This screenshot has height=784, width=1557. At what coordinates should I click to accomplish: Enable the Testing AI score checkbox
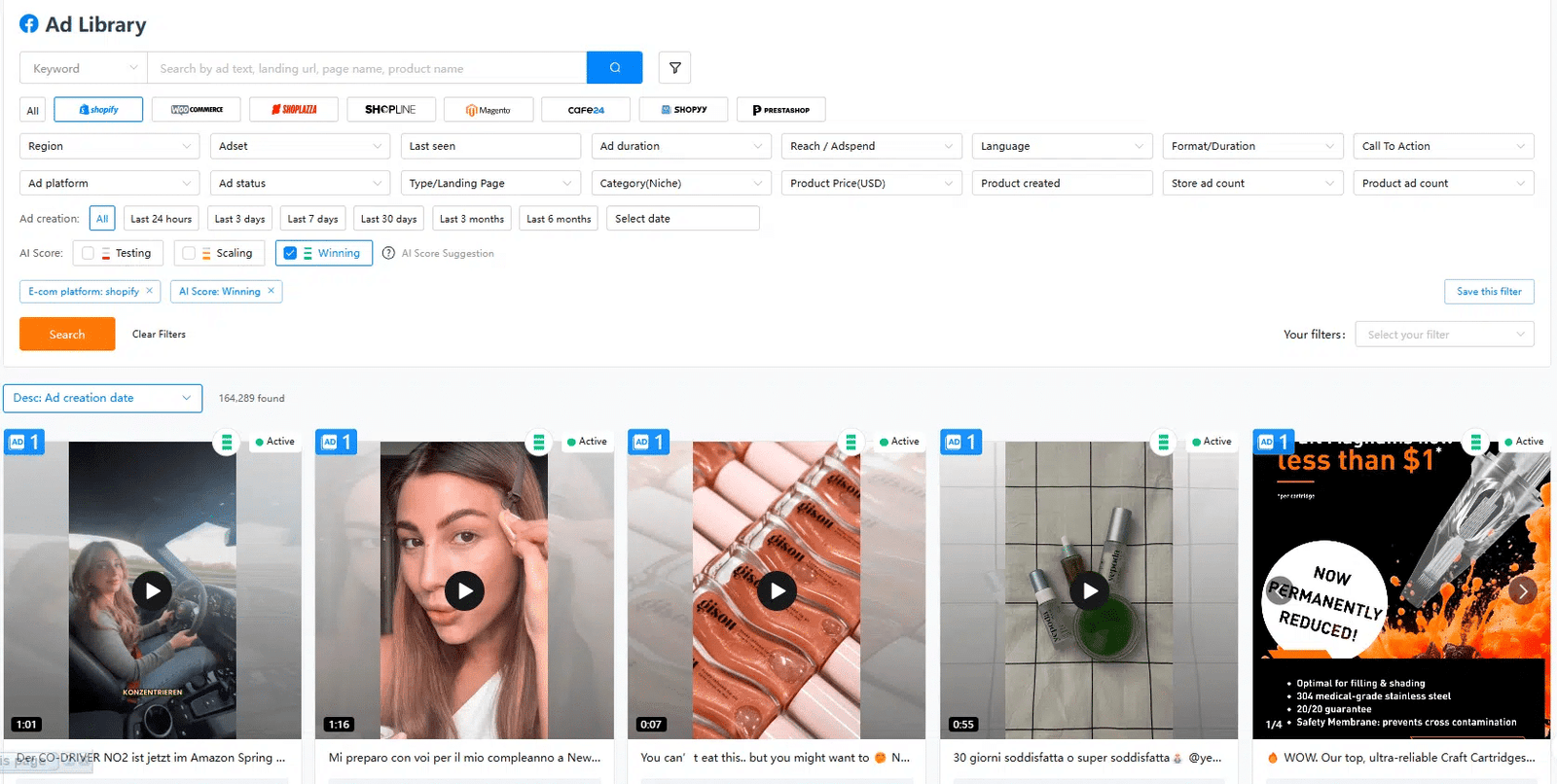pyautogui.click(x=89, y=253)
